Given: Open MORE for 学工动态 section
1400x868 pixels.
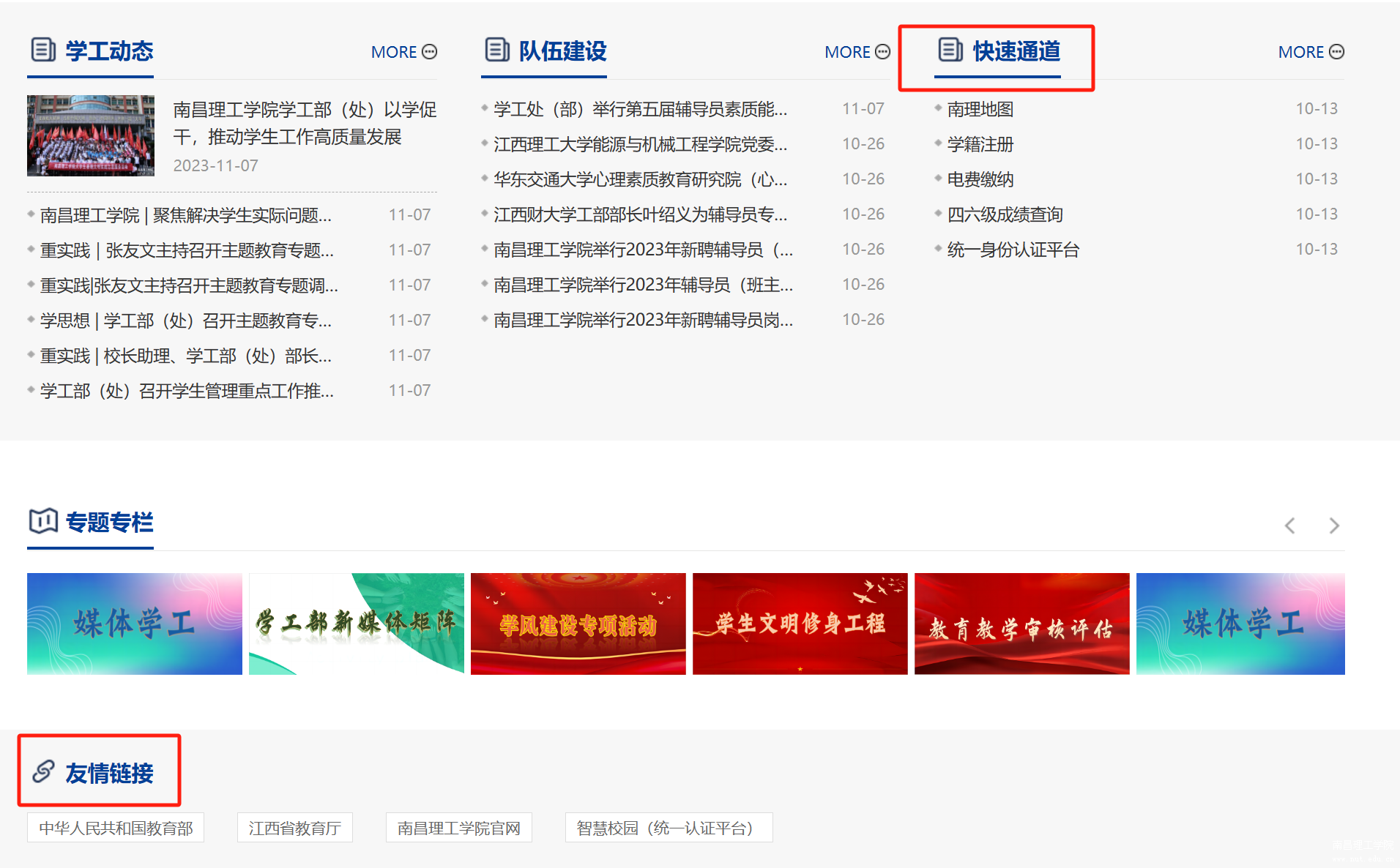Looking at the screenshot, I should click(x=403, y=52).
